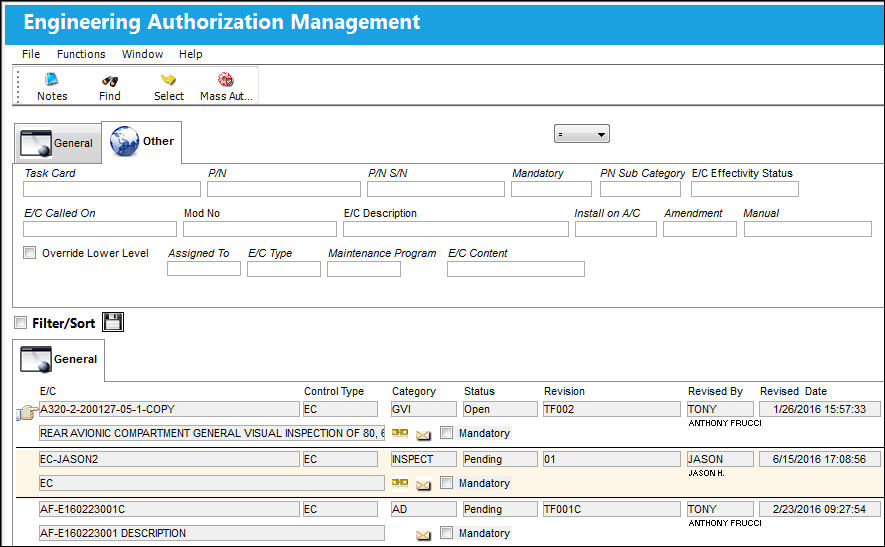Click the REAR AVIONIC COMPARTMENT description field
This screenshot has height=547, width=885.
click(212, 434)
